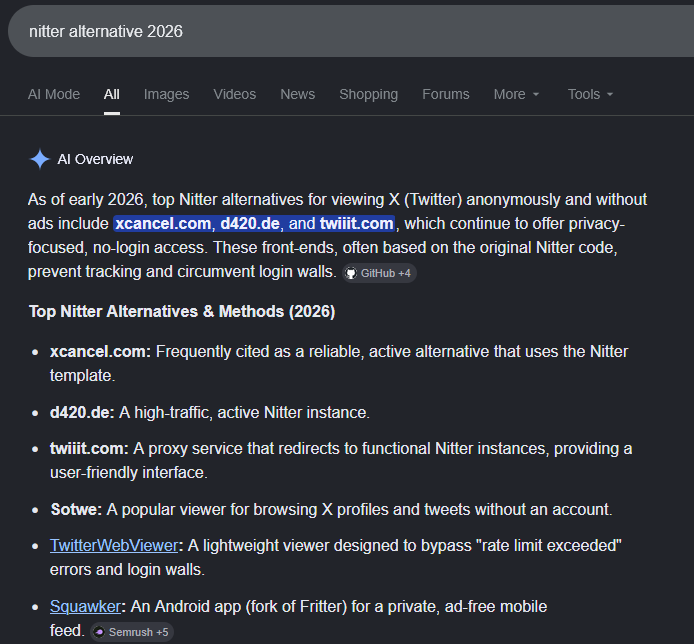Select the All results tab
Screen dimensions: 694x644
(112, 94)
